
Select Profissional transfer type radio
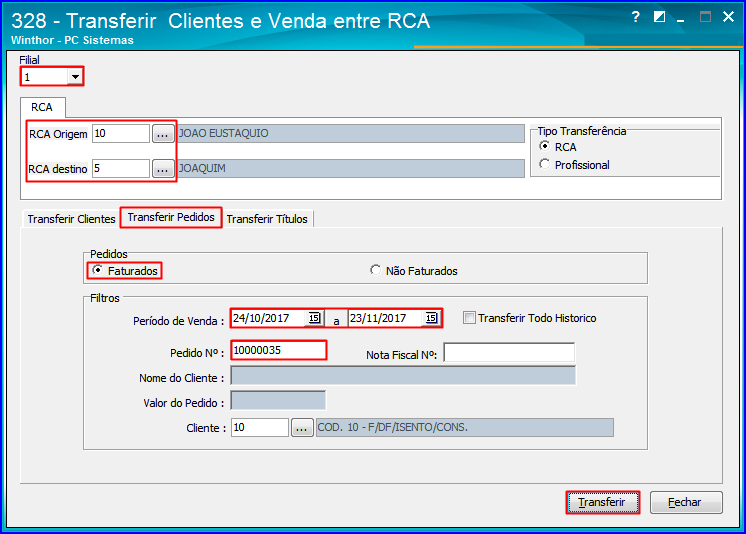[x=545, y=164]
